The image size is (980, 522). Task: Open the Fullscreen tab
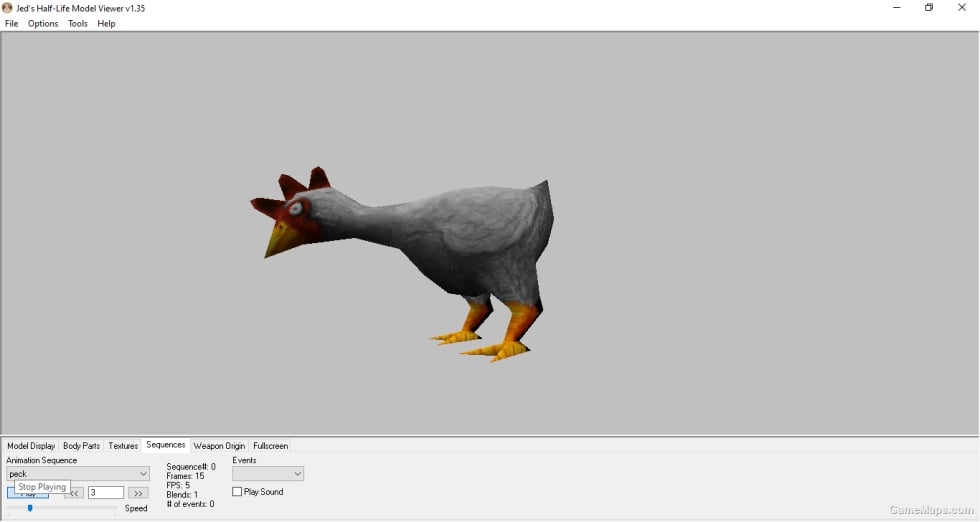(271, 446)
